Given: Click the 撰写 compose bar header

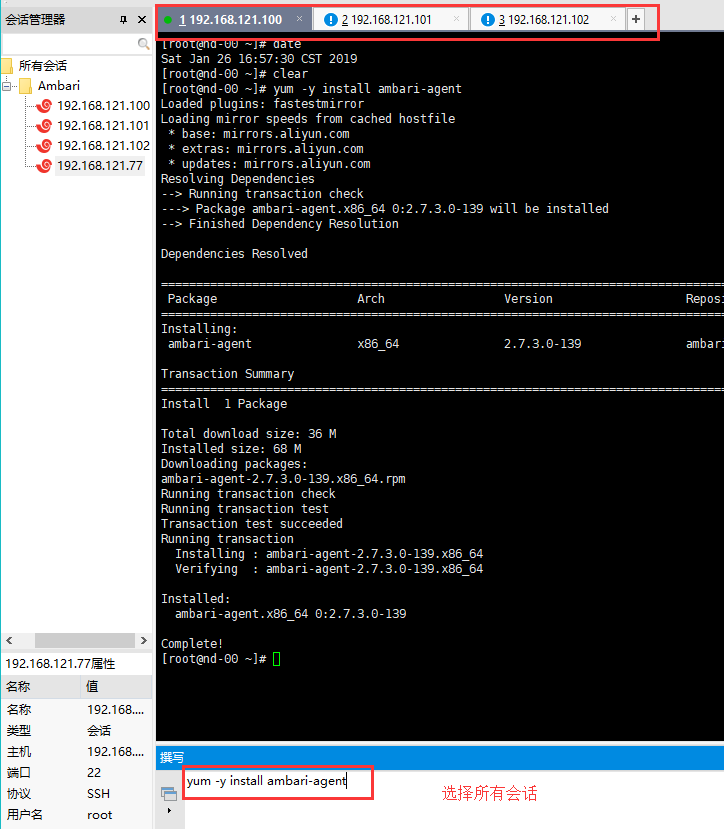Looking at the screenshot, I should pyautogui.click(x=439, y=757).
